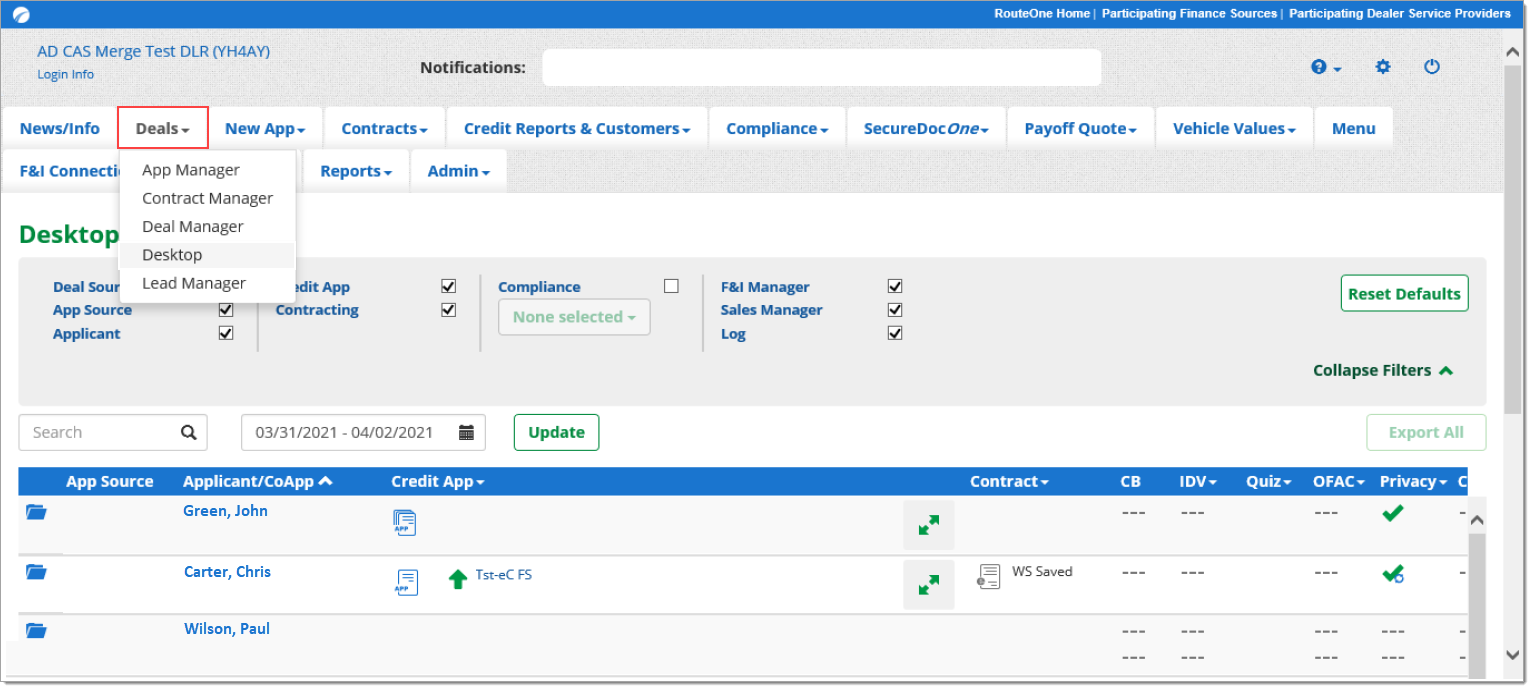Uncheck the Log checkbox

pos(895,333)
